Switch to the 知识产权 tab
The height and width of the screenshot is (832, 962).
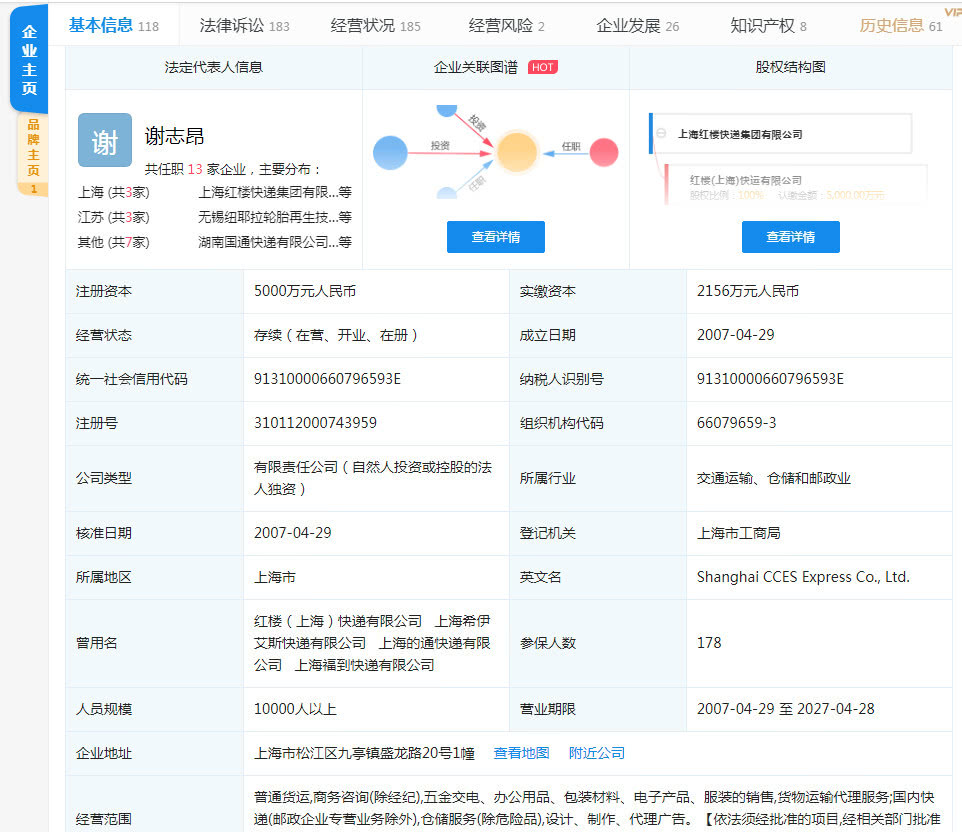(768, 26)
